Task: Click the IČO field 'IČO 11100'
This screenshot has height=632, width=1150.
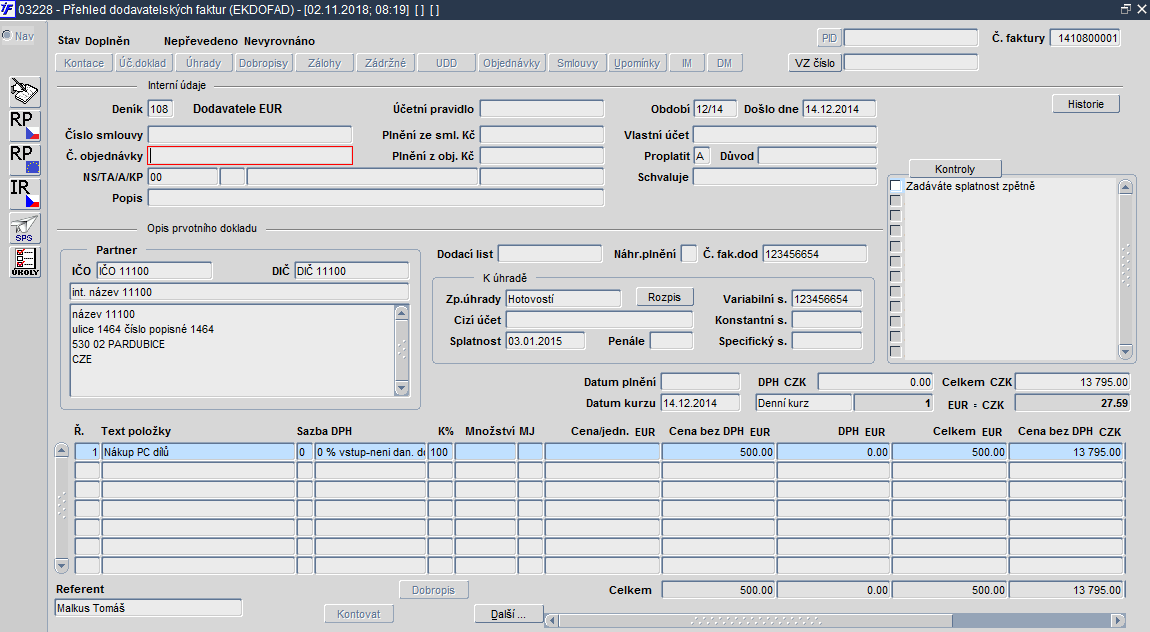Action: [154, 271]
